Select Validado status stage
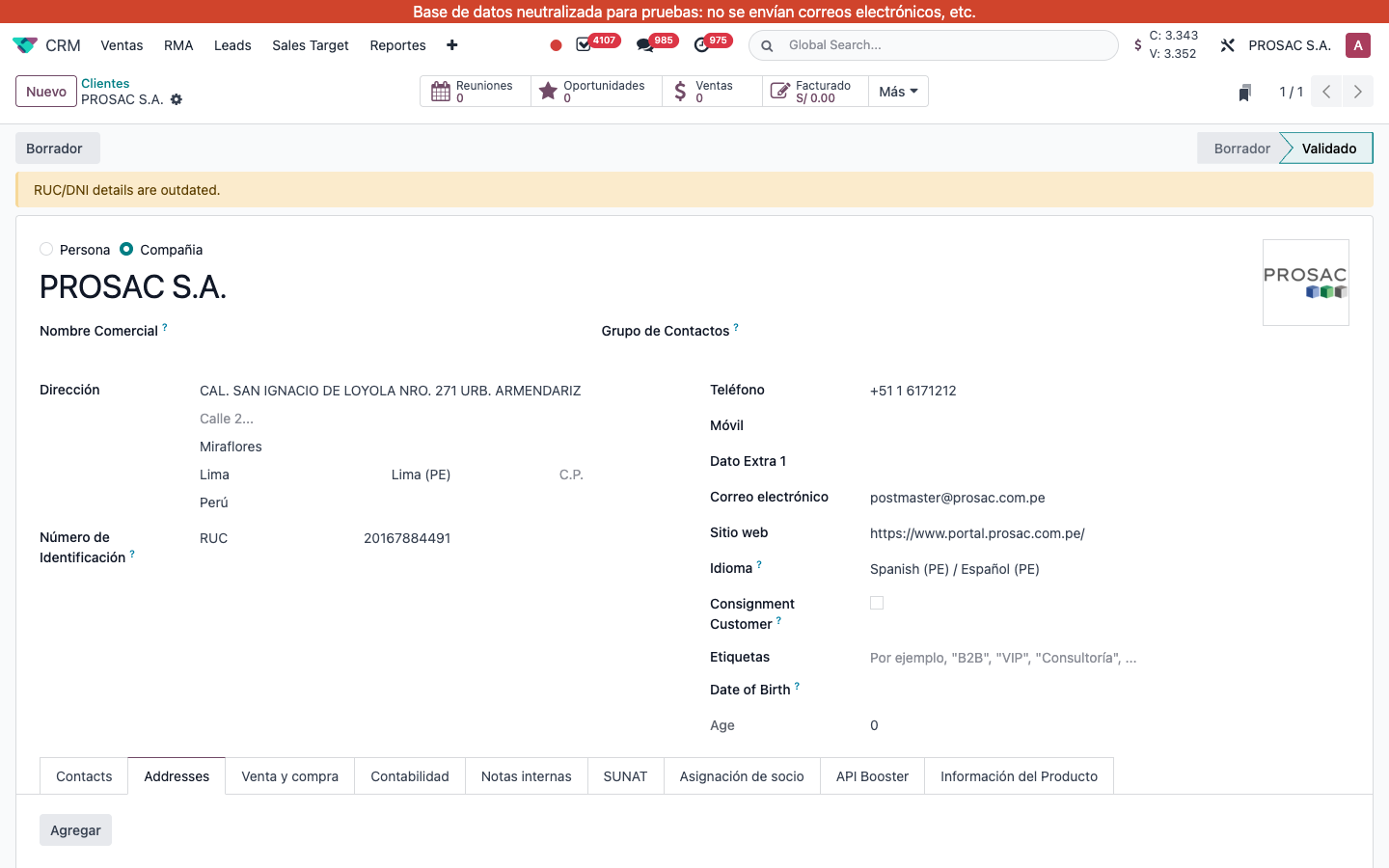 pyautogui.click(x=1328, y=149)
